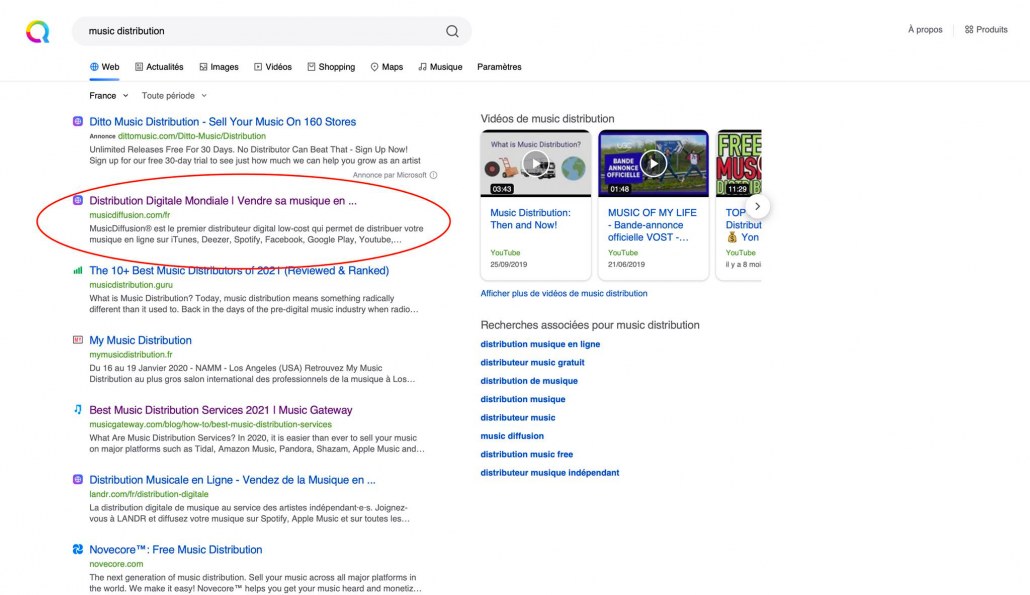Open MUSIC OF MY LIFE video title
This screenshot has height=595, width=1030.
click(x=652, y=225)
